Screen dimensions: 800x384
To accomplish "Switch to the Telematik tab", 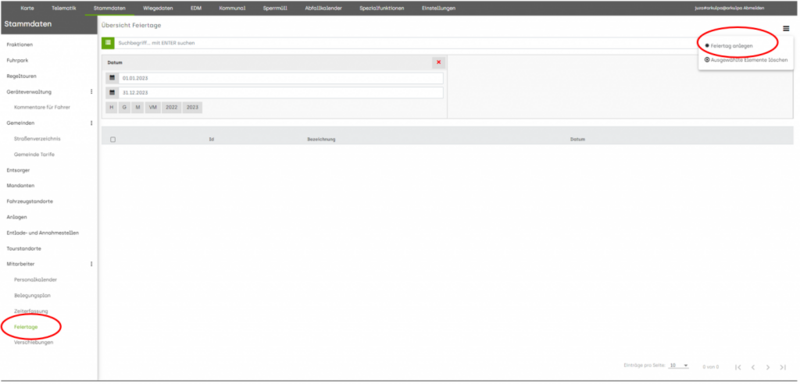I will coord(64,8).
